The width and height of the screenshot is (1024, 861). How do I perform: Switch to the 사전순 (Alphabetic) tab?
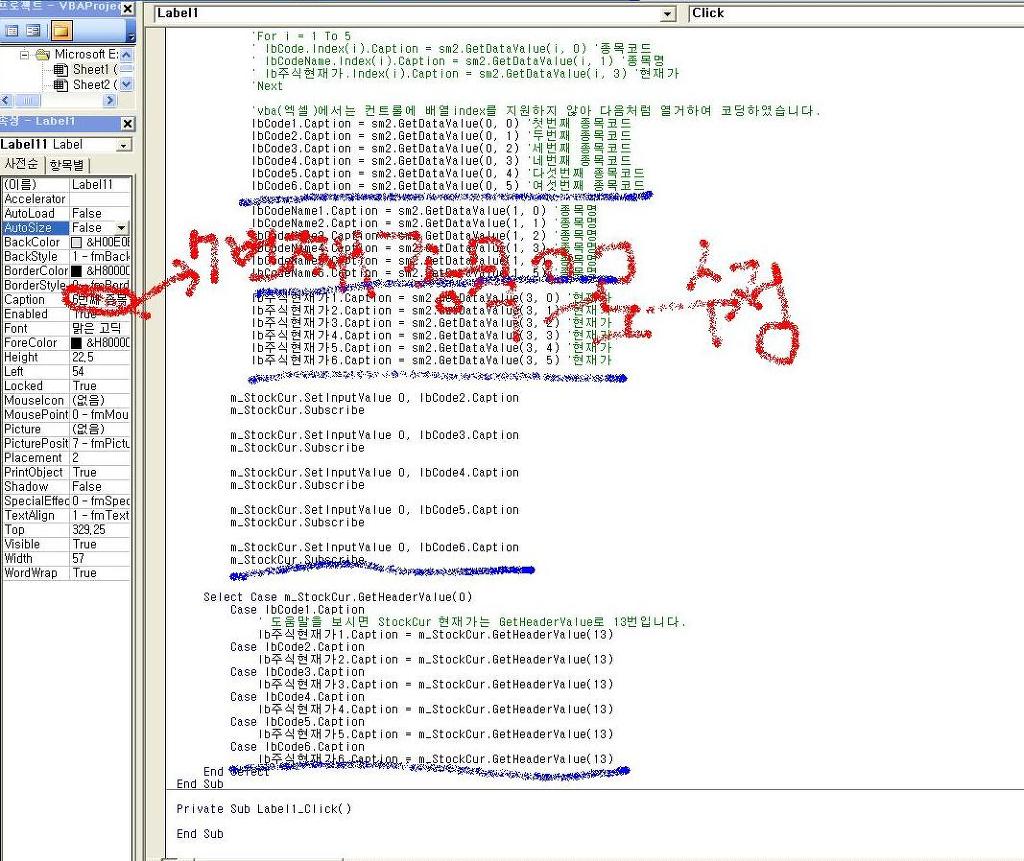click(22, 164)
